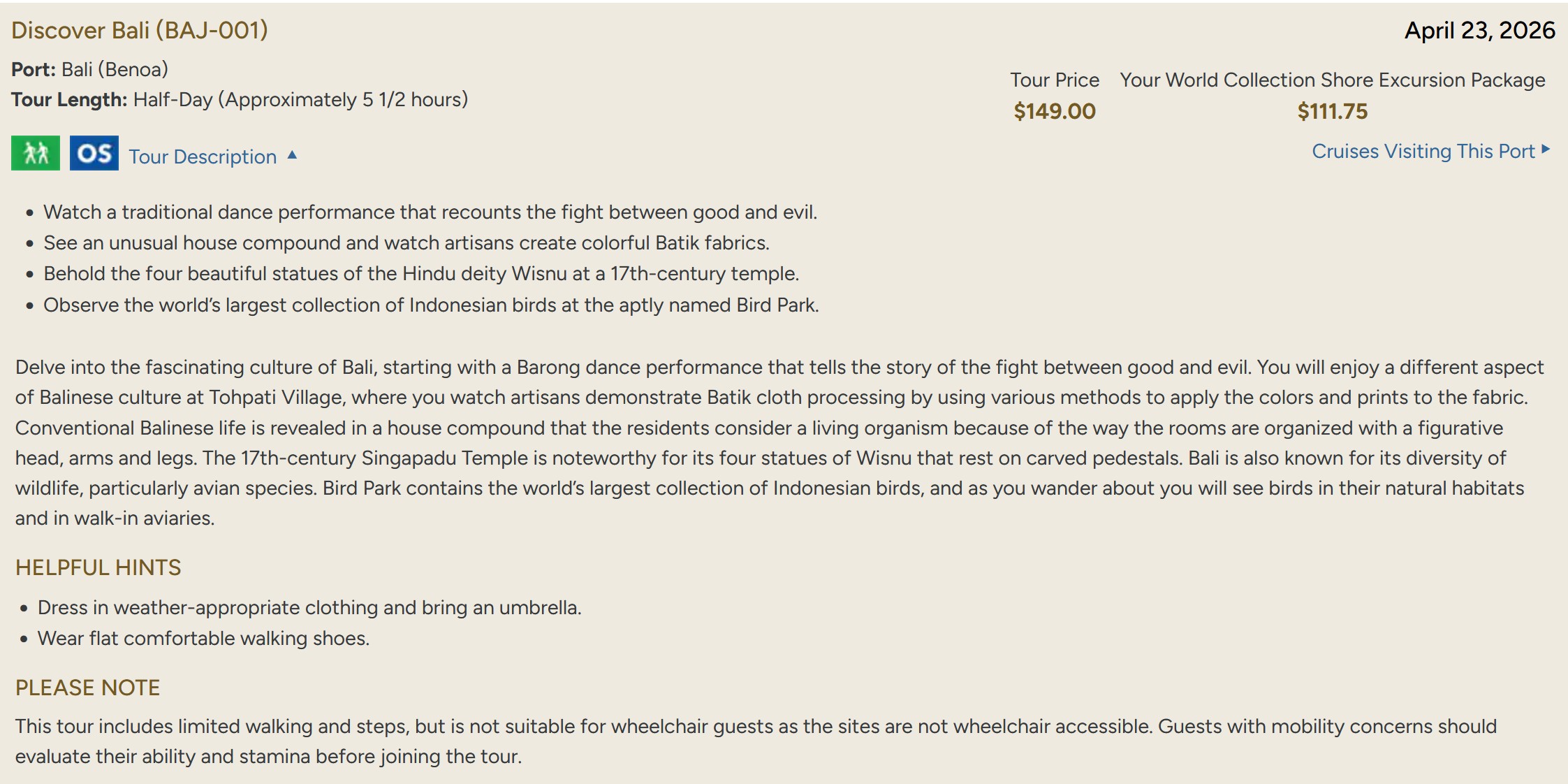Click the bring an umbrella hint
The image size is (1568, 784).
pos(309,607)
